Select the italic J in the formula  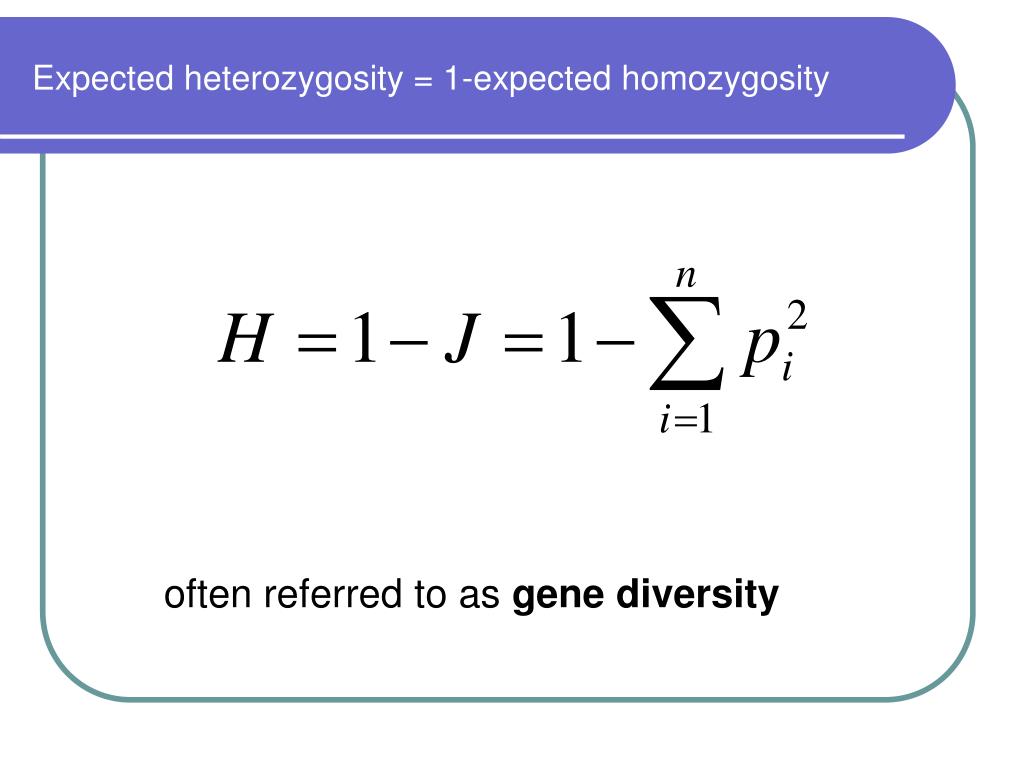point(462,338)
